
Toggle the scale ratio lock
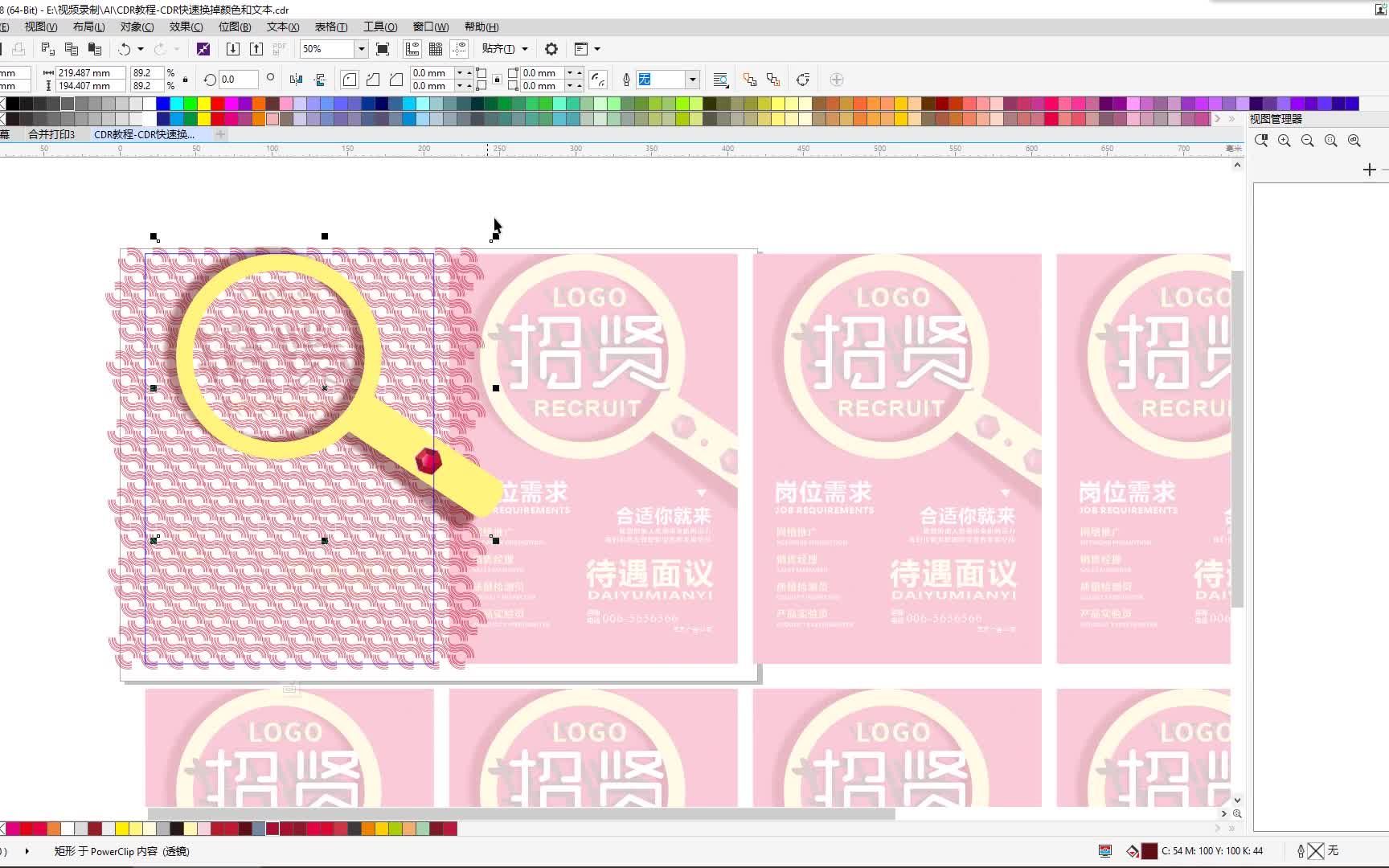(x=186, y=80)
